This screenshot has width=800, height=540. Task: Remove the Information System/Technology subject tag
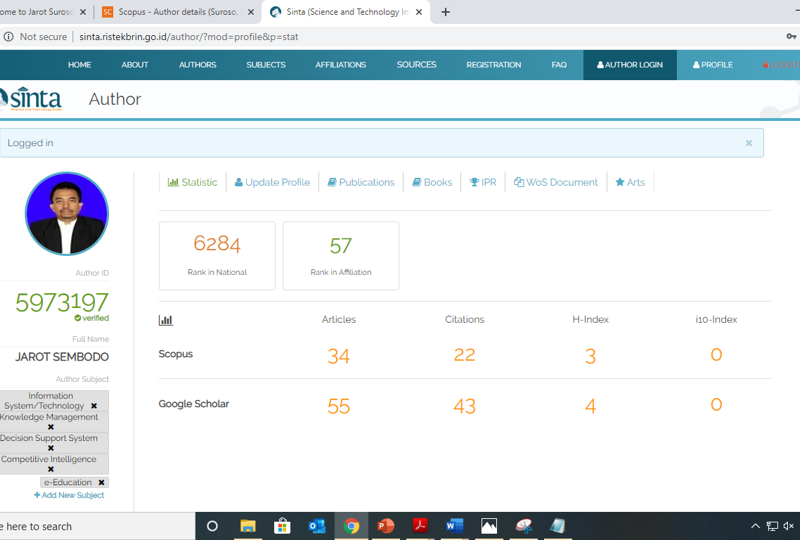click(x=94, y=406)
